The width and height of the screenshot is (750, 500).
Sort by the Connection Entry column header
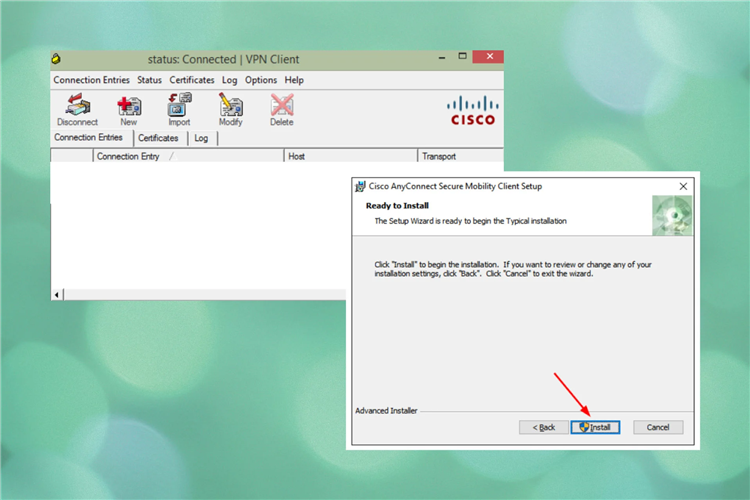tap(188, 156)
